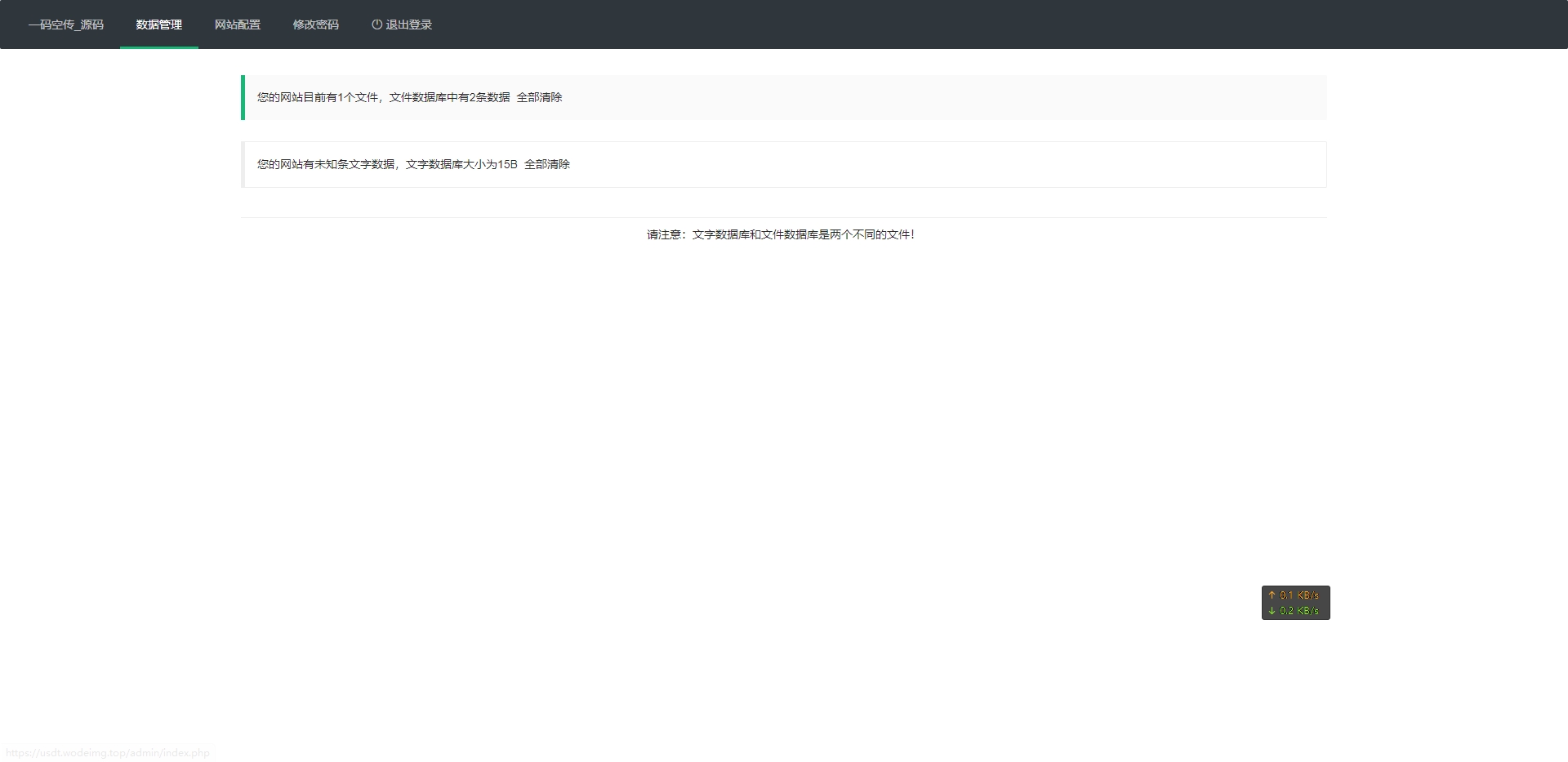Click the power icon beside 退出登录
This screenshot has height=762, width=1568.
point(376,25)
